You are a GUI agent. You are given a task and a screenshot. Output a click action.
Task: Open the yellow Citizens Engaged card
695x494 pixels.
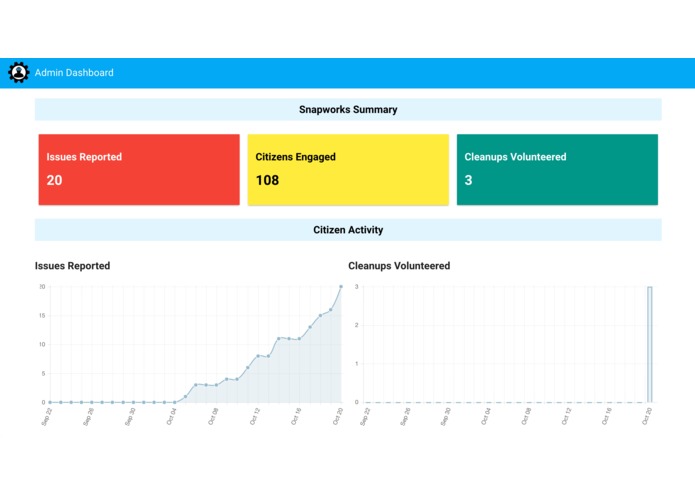tap(348, 170)
